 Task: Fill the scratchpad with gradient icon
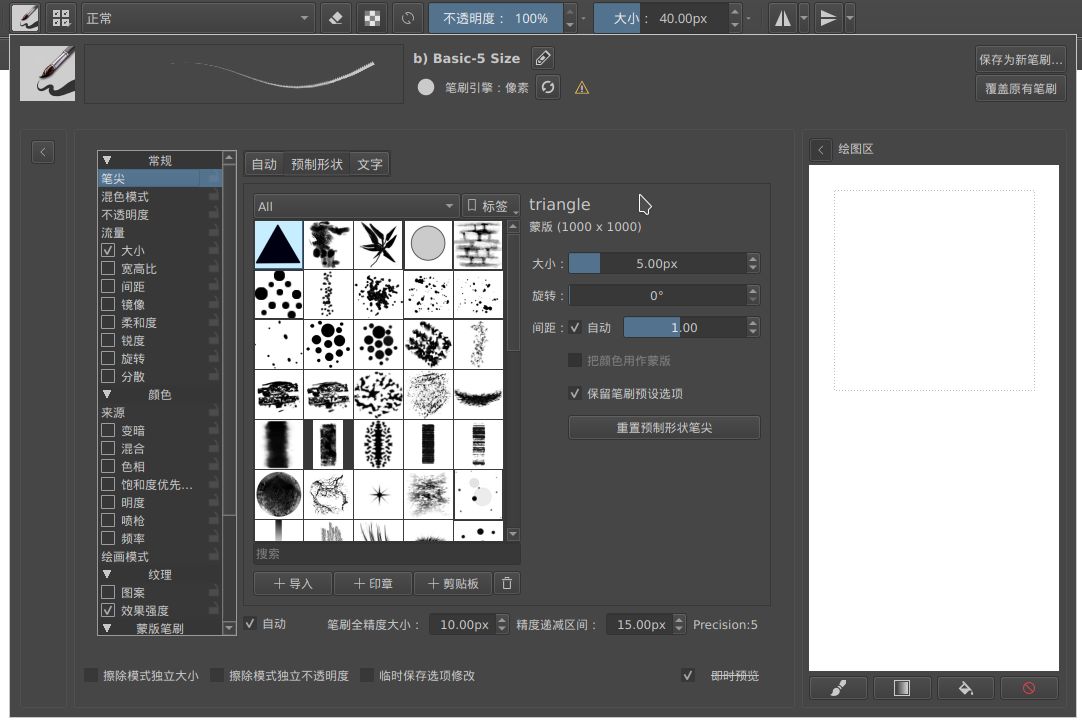pyautogui.click(x=901, y=688)
